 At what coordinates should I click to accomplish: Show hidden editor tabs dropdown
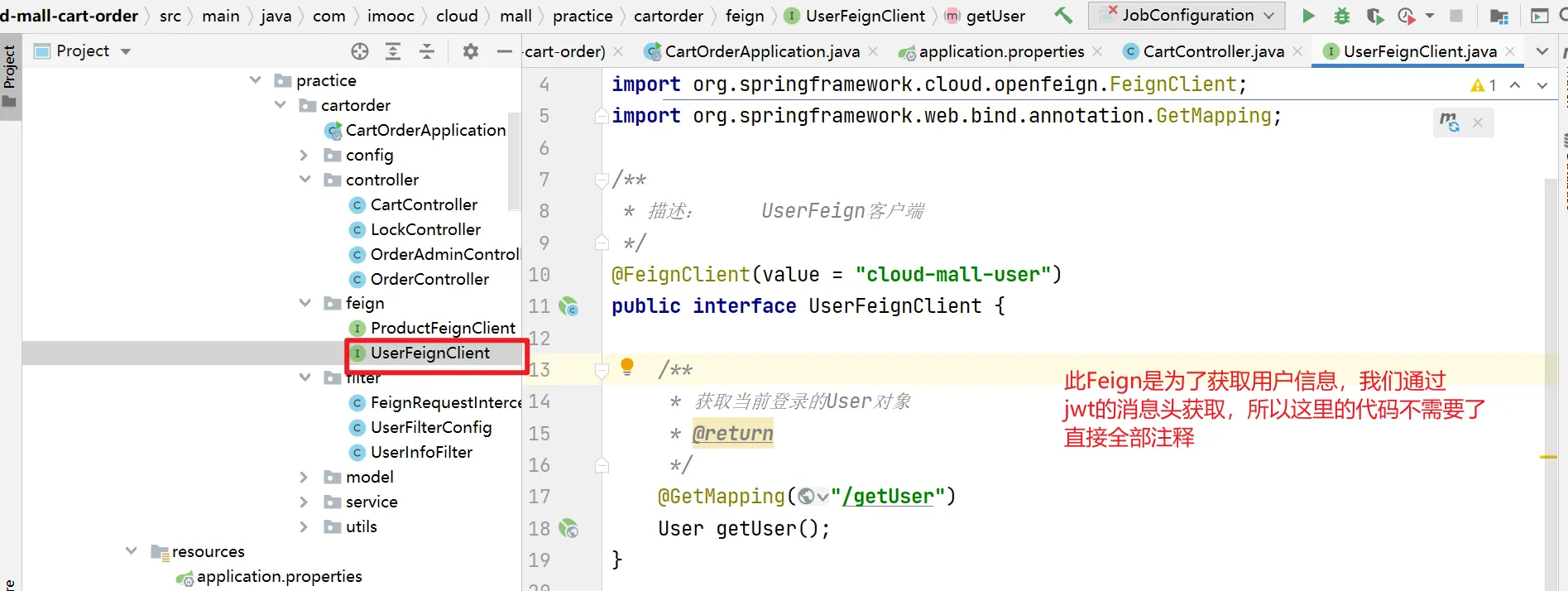coord(1542,51)
